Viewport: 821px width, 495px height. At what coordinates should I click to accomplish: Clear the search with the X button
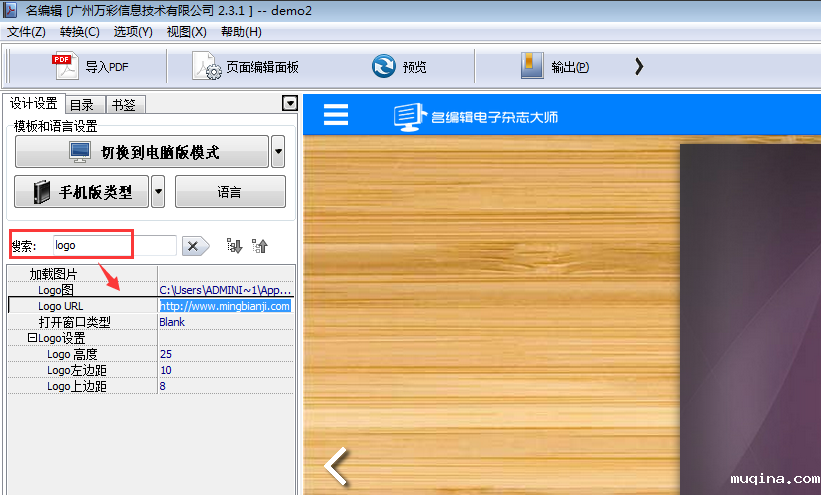tap(196, 246)
